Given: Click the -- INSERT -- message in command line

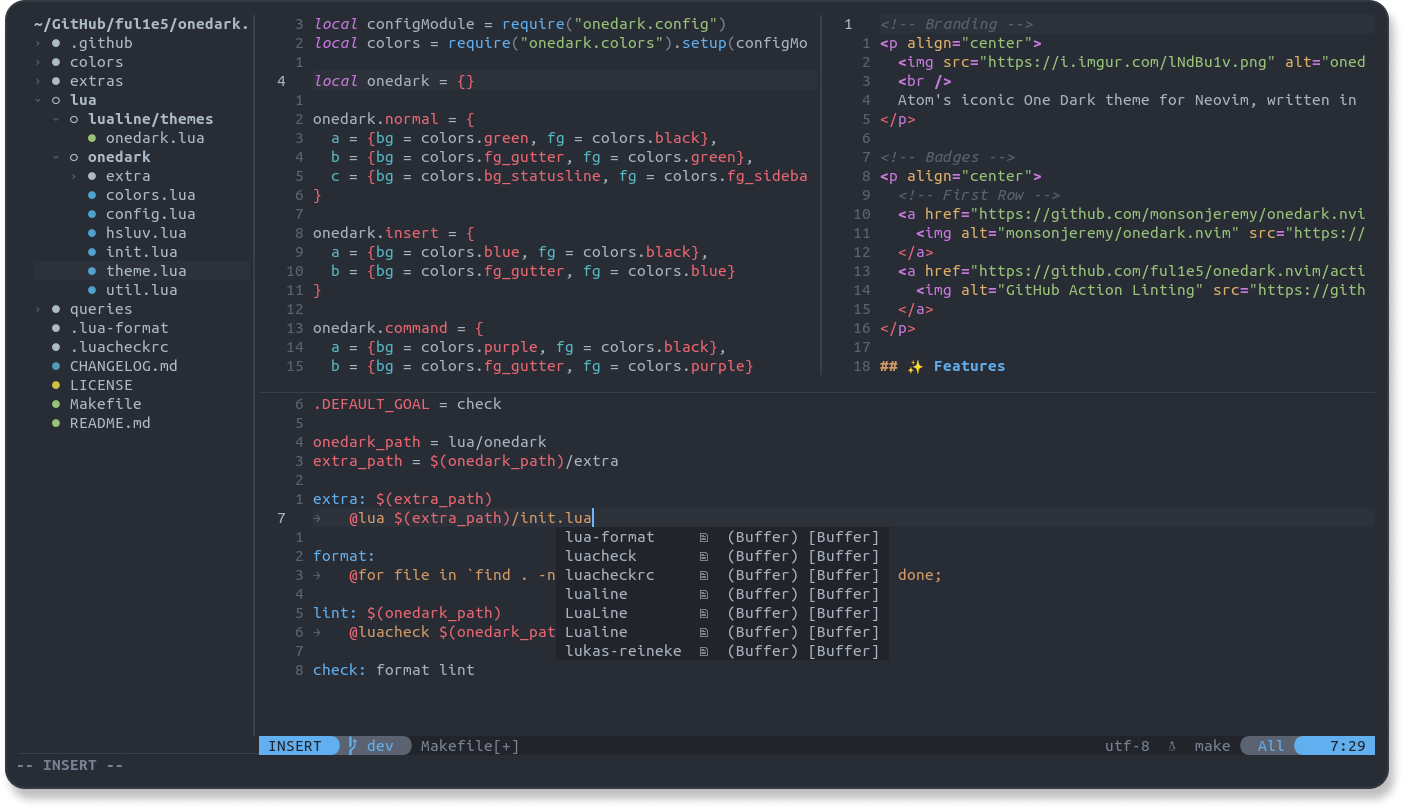Looking at the screenshot, I should tap(70, 765).
